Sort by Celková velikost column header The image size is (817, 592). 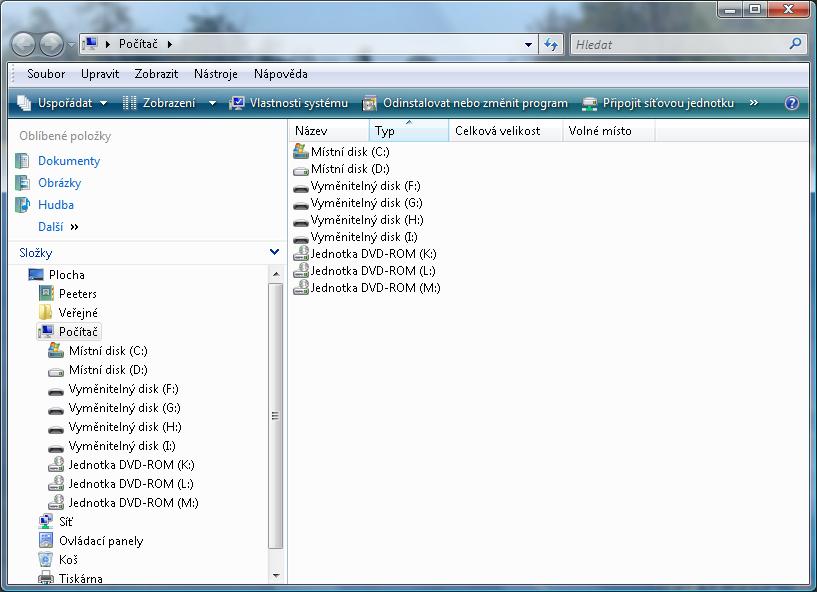click(x=497, y=131)
